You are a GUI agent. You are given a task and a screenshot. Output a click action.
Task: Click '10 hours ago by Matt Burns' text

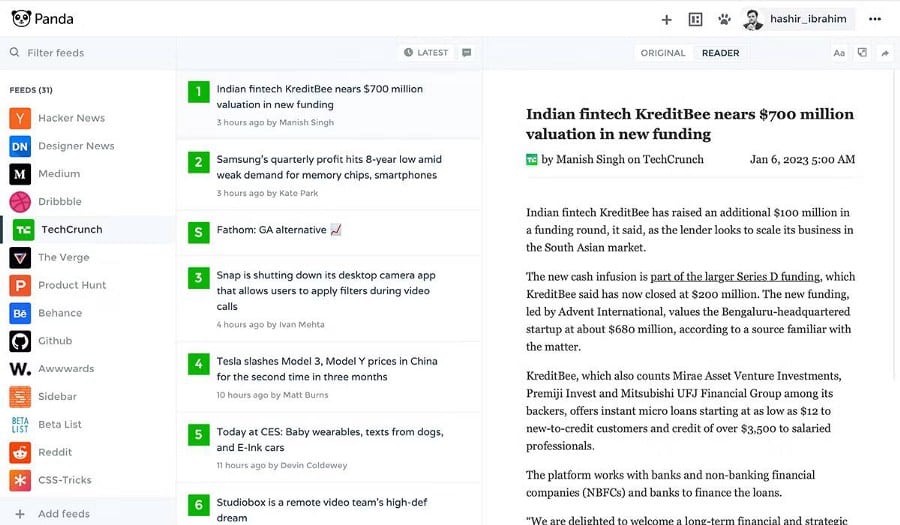[272, 395]
